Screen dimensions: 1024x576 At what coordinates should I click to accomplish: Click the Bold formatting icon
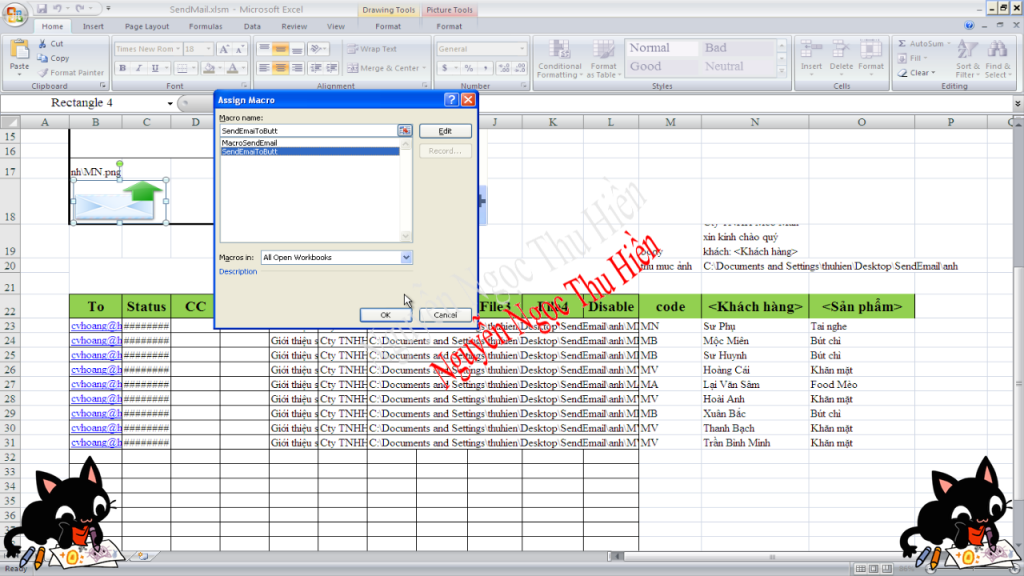tap(124, 69)
